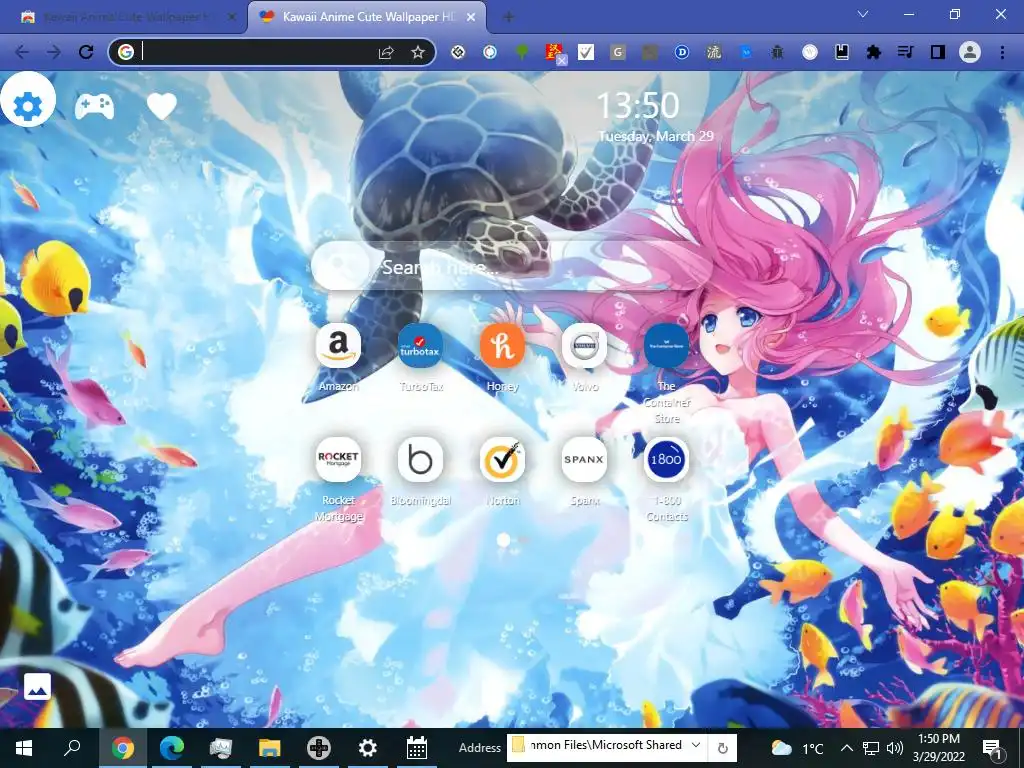This screenshot has width=1024, height=768.
Task: Open The Container Store shortcut
Action: (666, 345)
